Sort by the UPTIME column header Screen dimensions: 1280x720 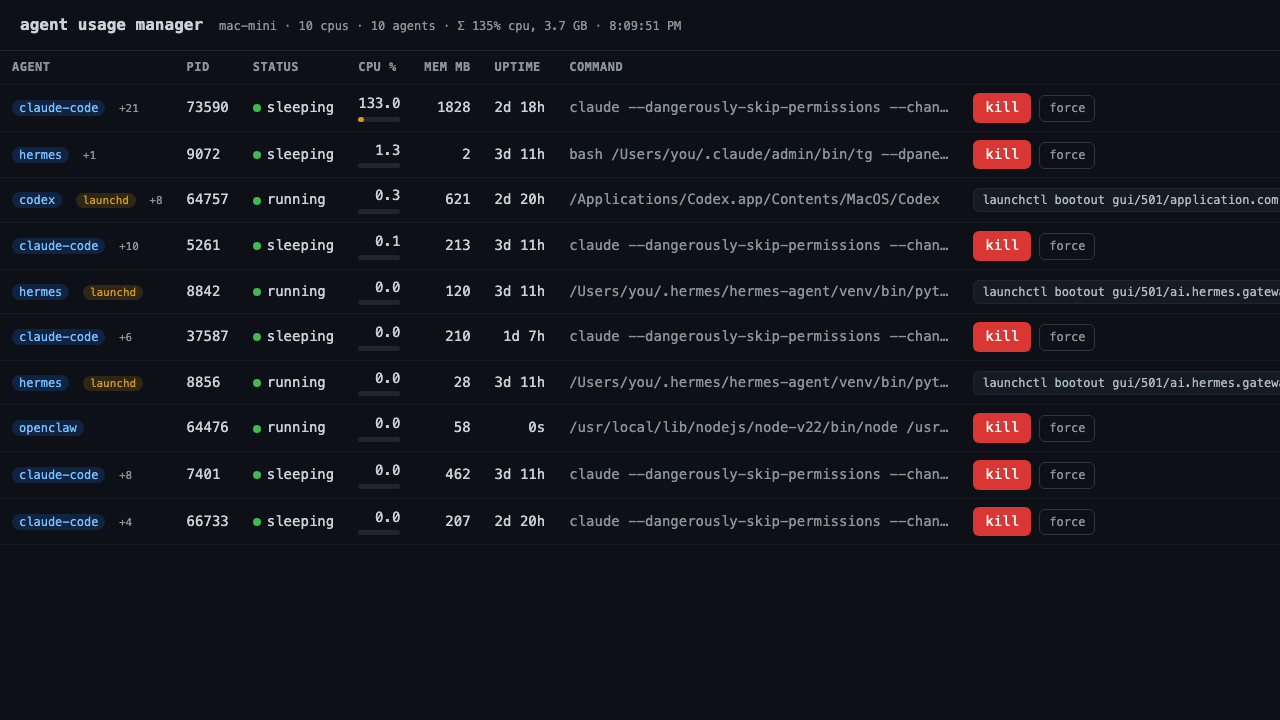point(517,67)
